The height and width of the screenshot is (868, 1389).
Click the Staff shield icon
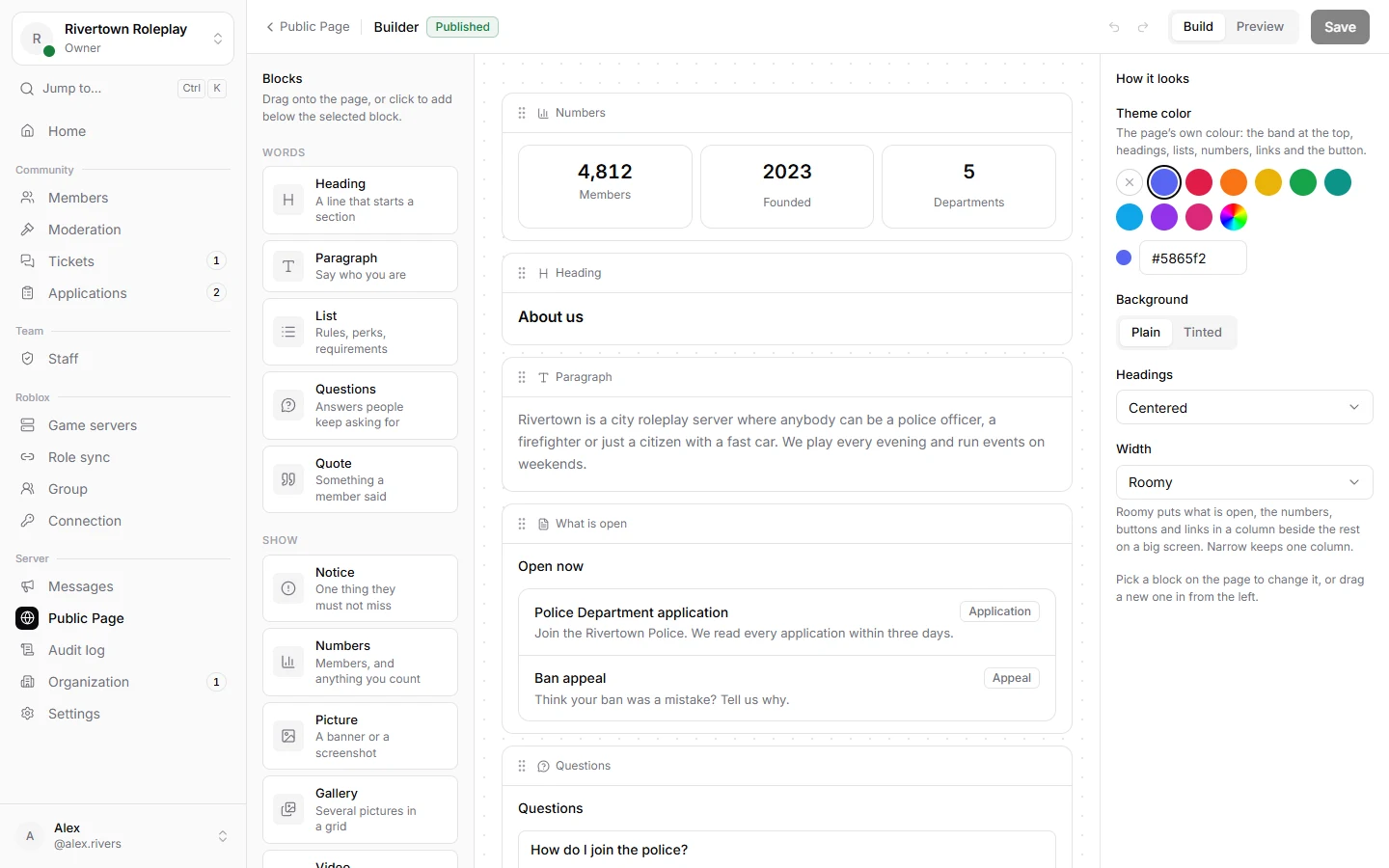pos(28,359)
